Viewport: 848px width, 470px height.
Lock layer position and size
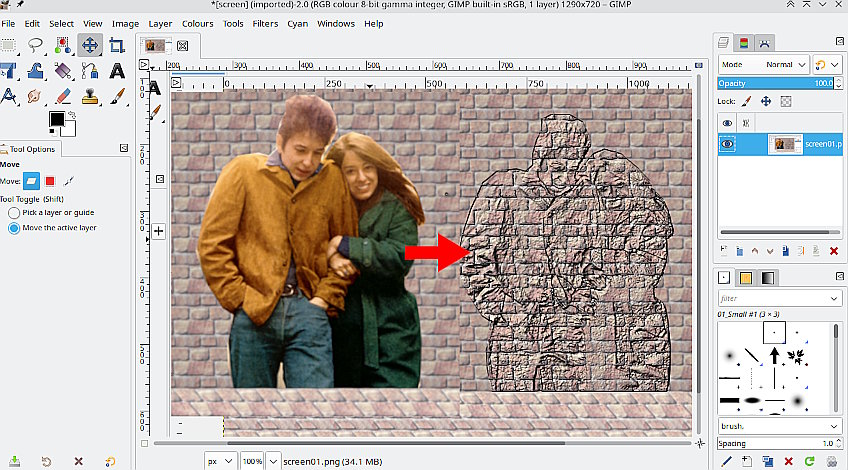(766, 101)
